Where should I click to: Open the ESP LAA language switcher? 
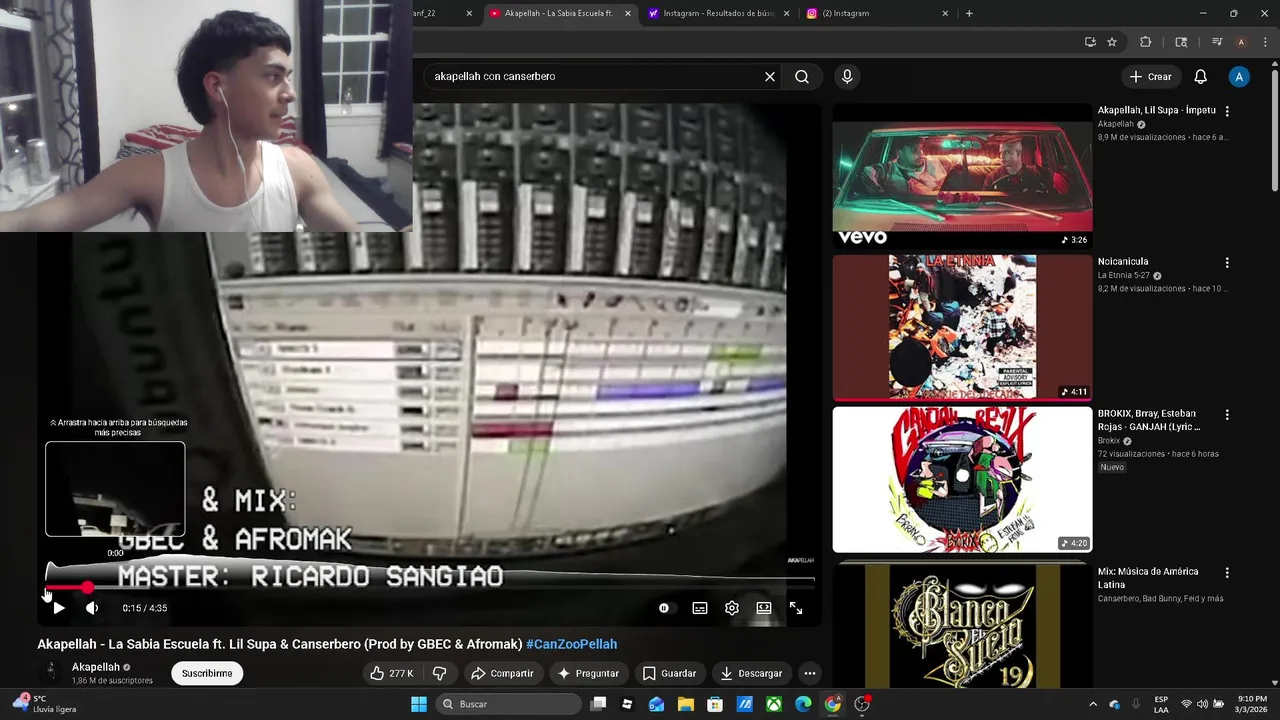1161,704
